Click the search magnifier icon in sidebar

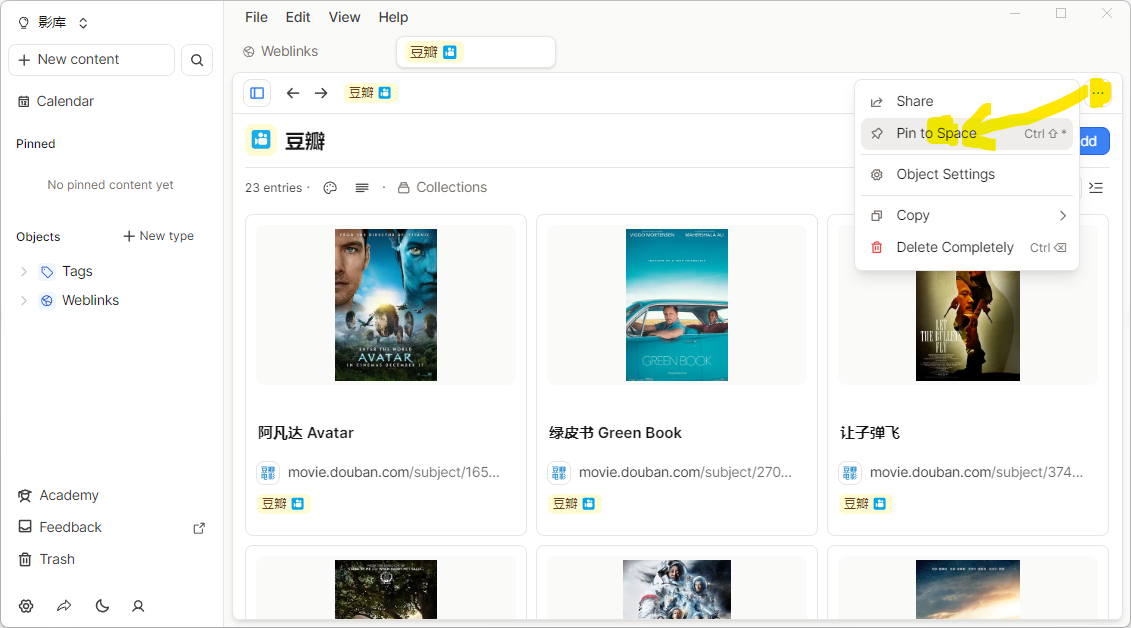(x=197, y=60)
